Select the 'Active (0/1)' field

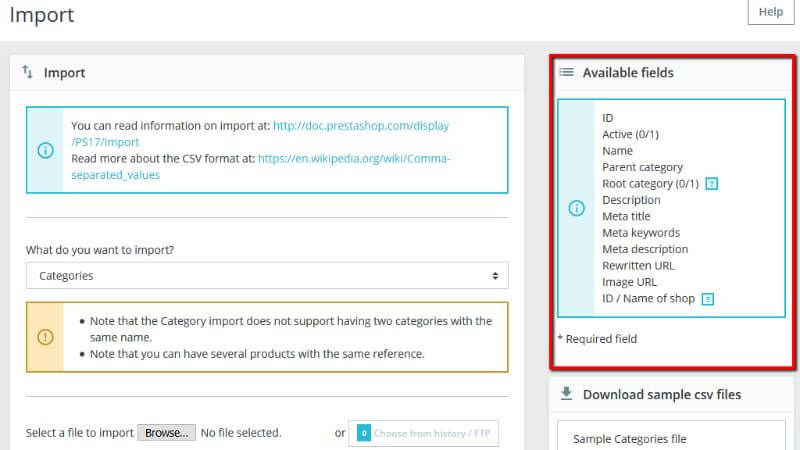[x=630, y=134]
